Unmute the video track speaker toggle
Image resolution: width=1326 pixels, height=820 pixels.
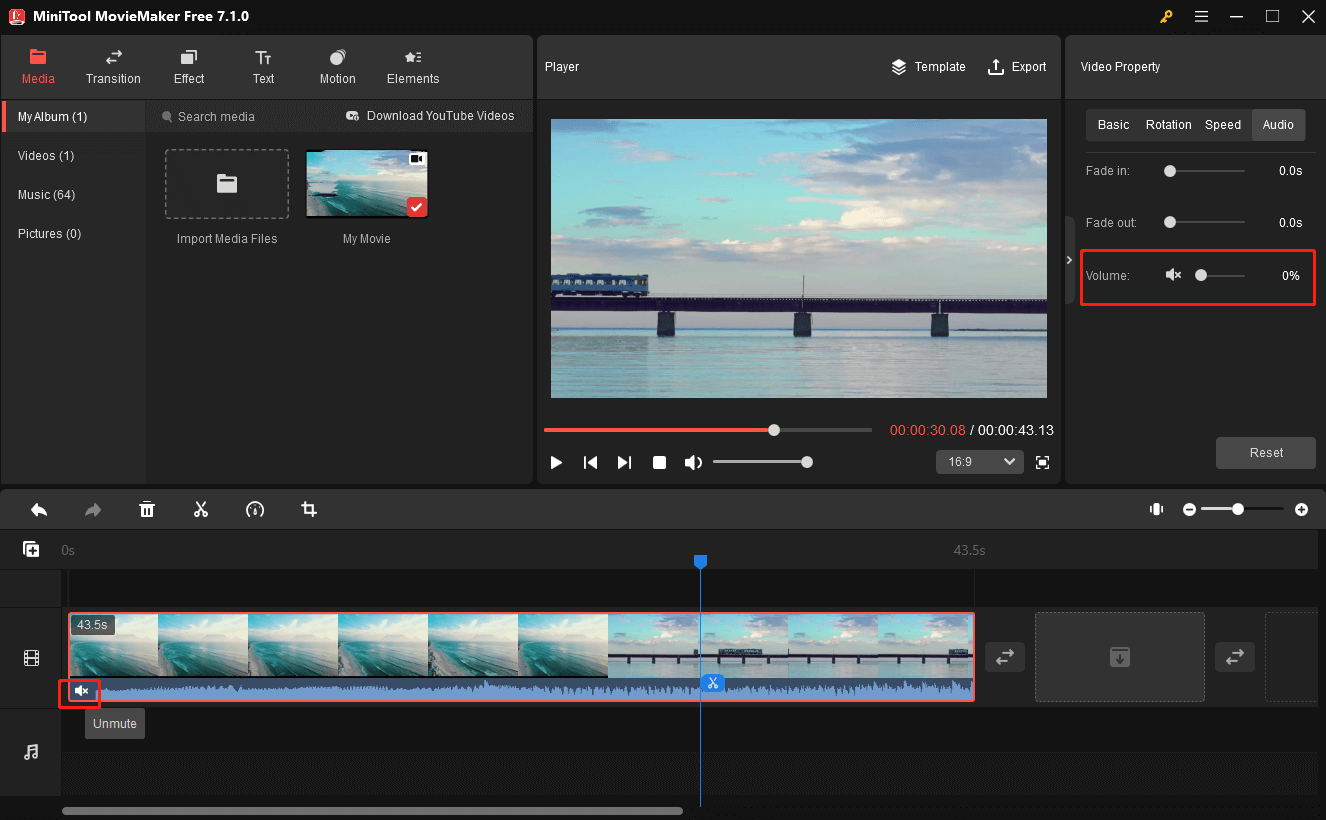coord(80,691)
